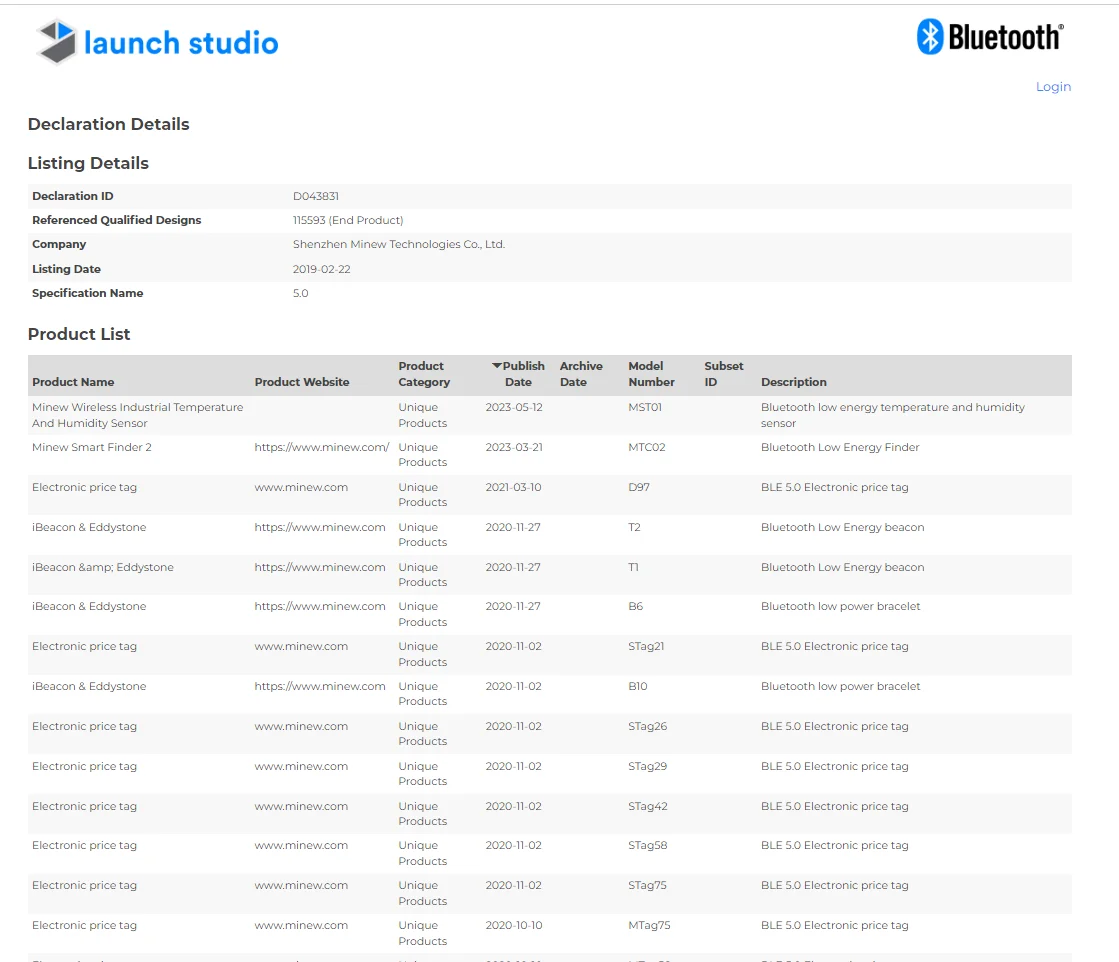Select 'Minew Smart Finder 2' product name
The width and height of the screenshot is (1119, 962).
[91, 447]
